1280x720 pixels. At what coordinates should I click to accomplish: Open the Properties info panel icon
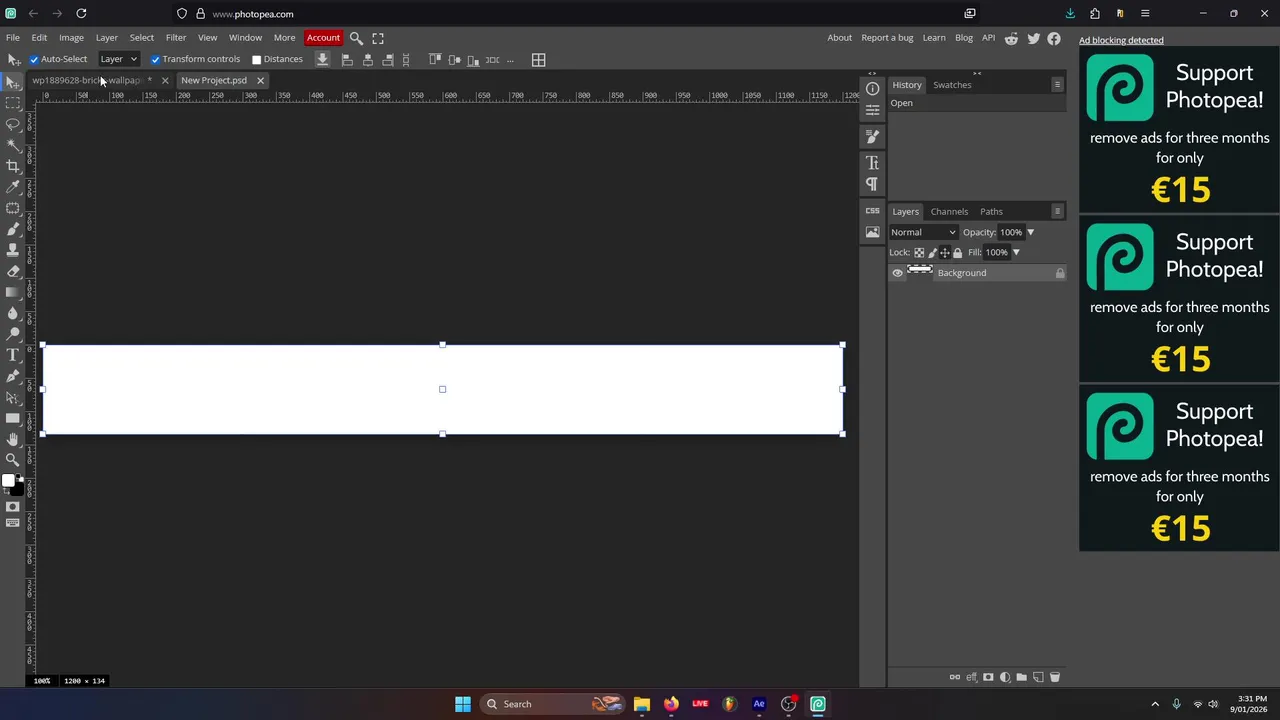872,89
